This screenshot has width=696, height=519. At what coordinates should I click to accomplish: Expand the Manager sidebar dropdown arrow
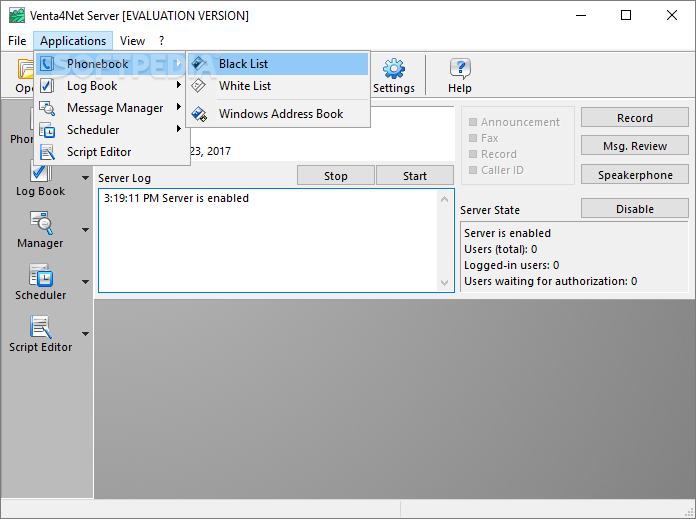click(86, 230)
